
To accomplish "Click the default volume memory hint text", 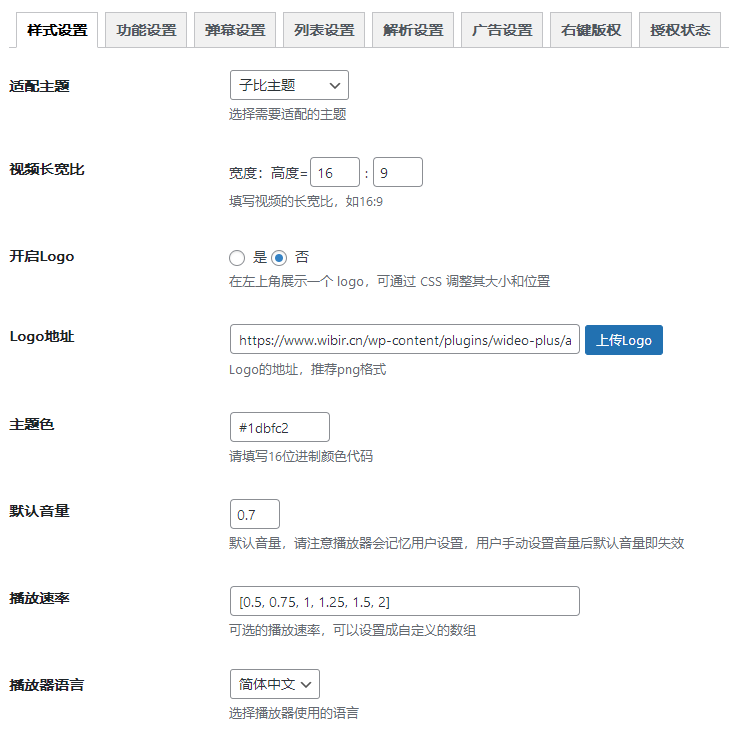I will pyautogui.click(x=457, y=543).
